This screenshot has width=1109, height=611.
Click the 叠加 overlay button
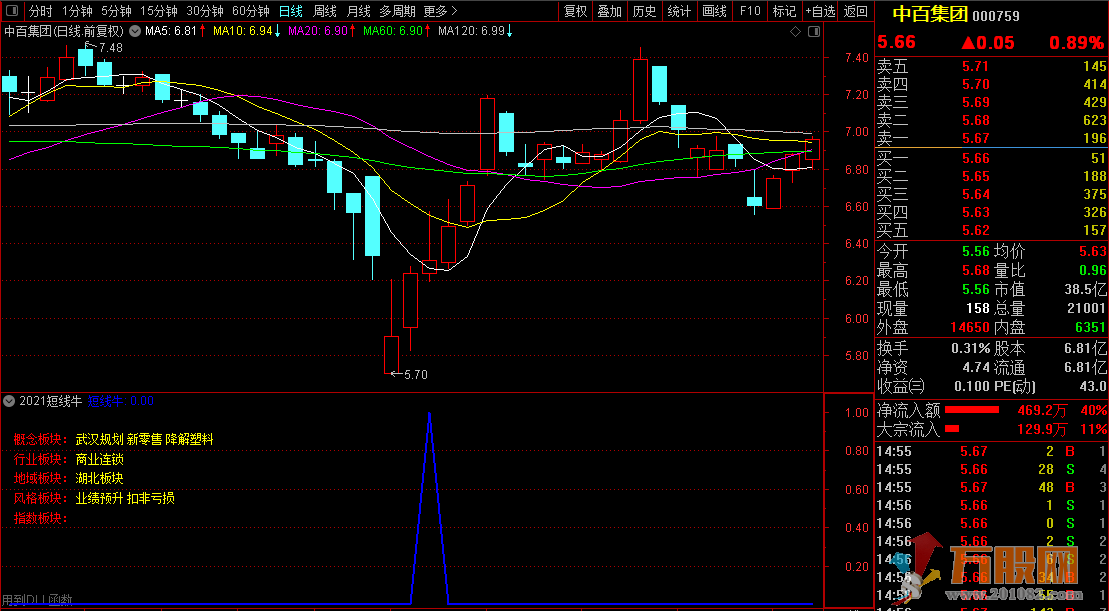[x=610, y=11]
